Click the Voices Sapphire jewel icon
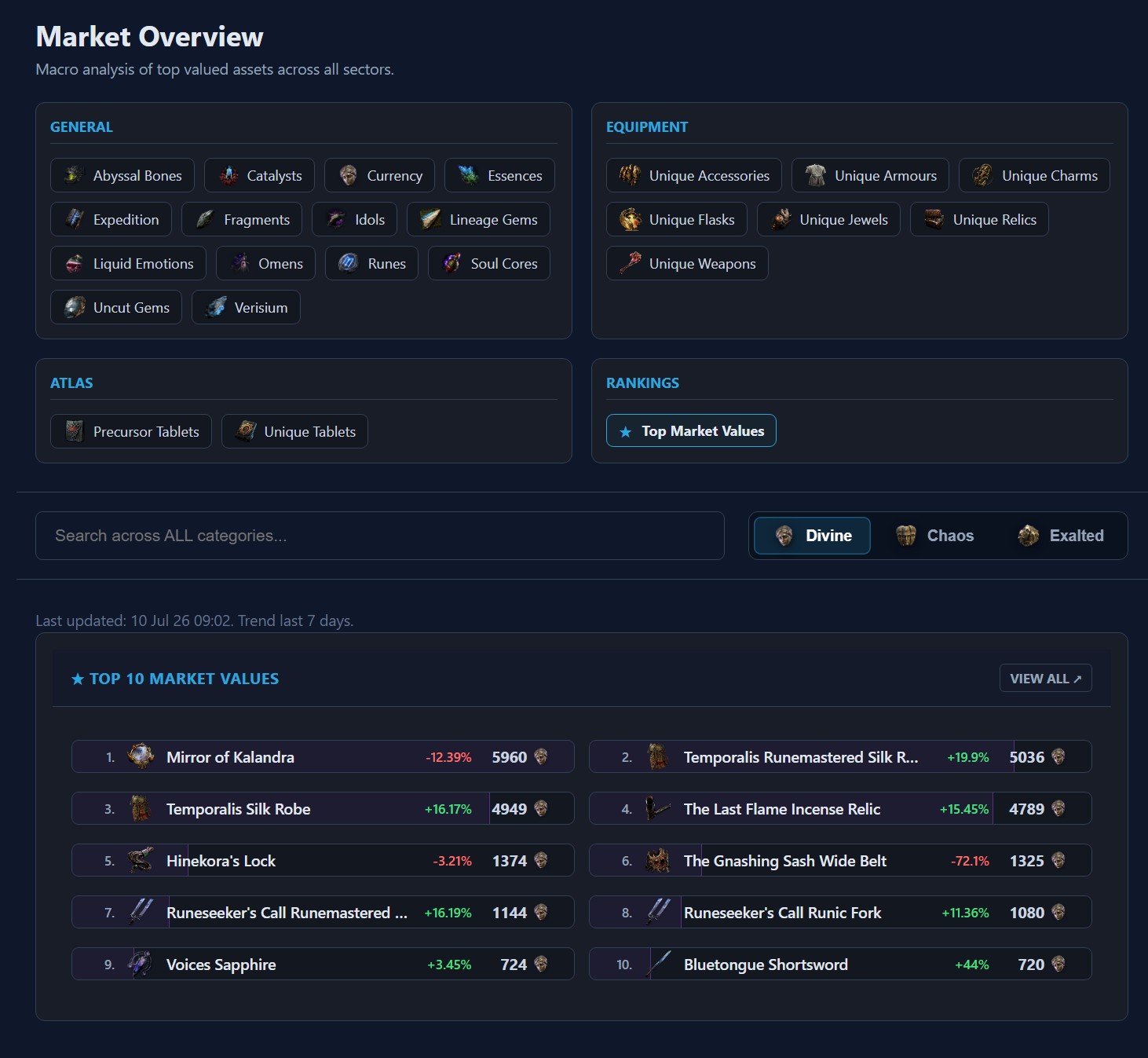Image resolution: width=1148 pixels, height=1058 pixels. (x=141, y=964)
